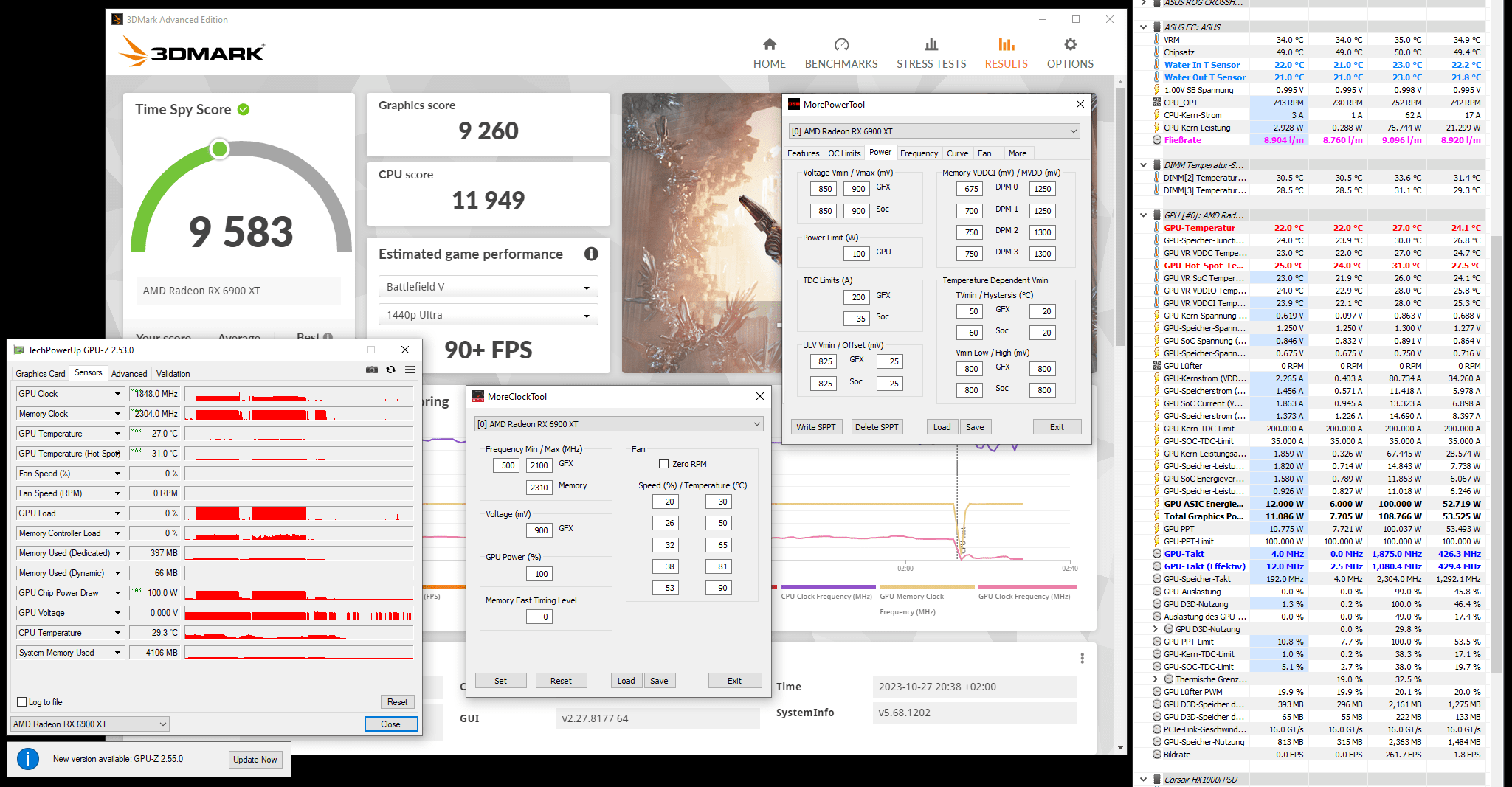The width and height of the screenshot is (1512, 787).
Task: Click the 3DMark logo
Action: pos(191,52)
